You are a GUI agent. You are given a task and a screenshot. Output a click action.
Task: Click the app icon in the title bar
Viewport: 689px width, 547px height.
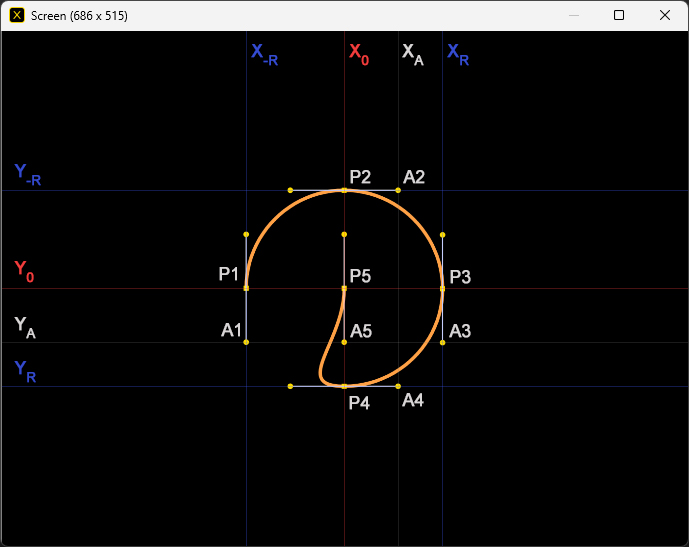pos(17,16)
